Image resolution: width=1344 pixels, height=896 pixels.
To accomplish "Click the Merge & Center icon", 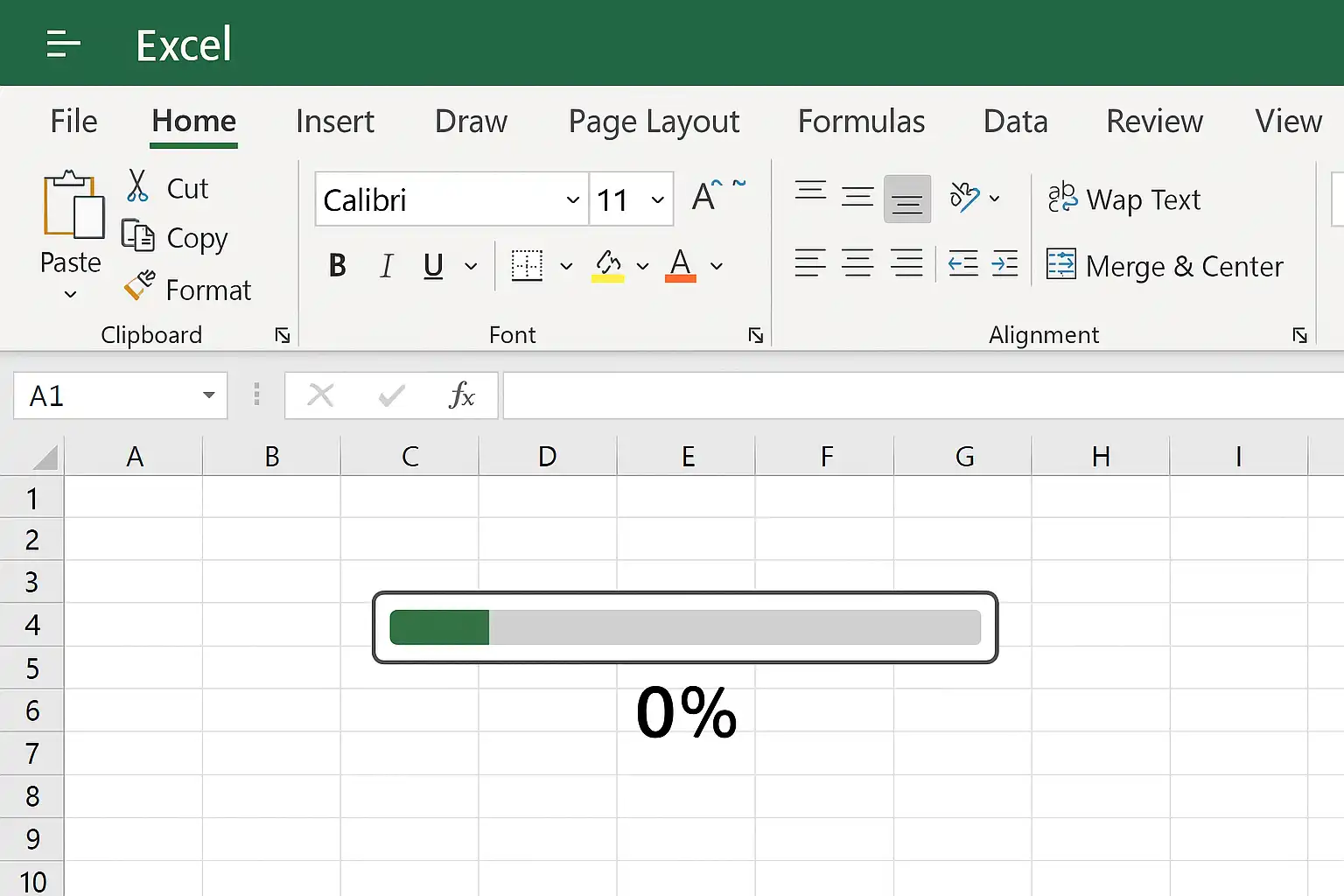I will 1061,264.
